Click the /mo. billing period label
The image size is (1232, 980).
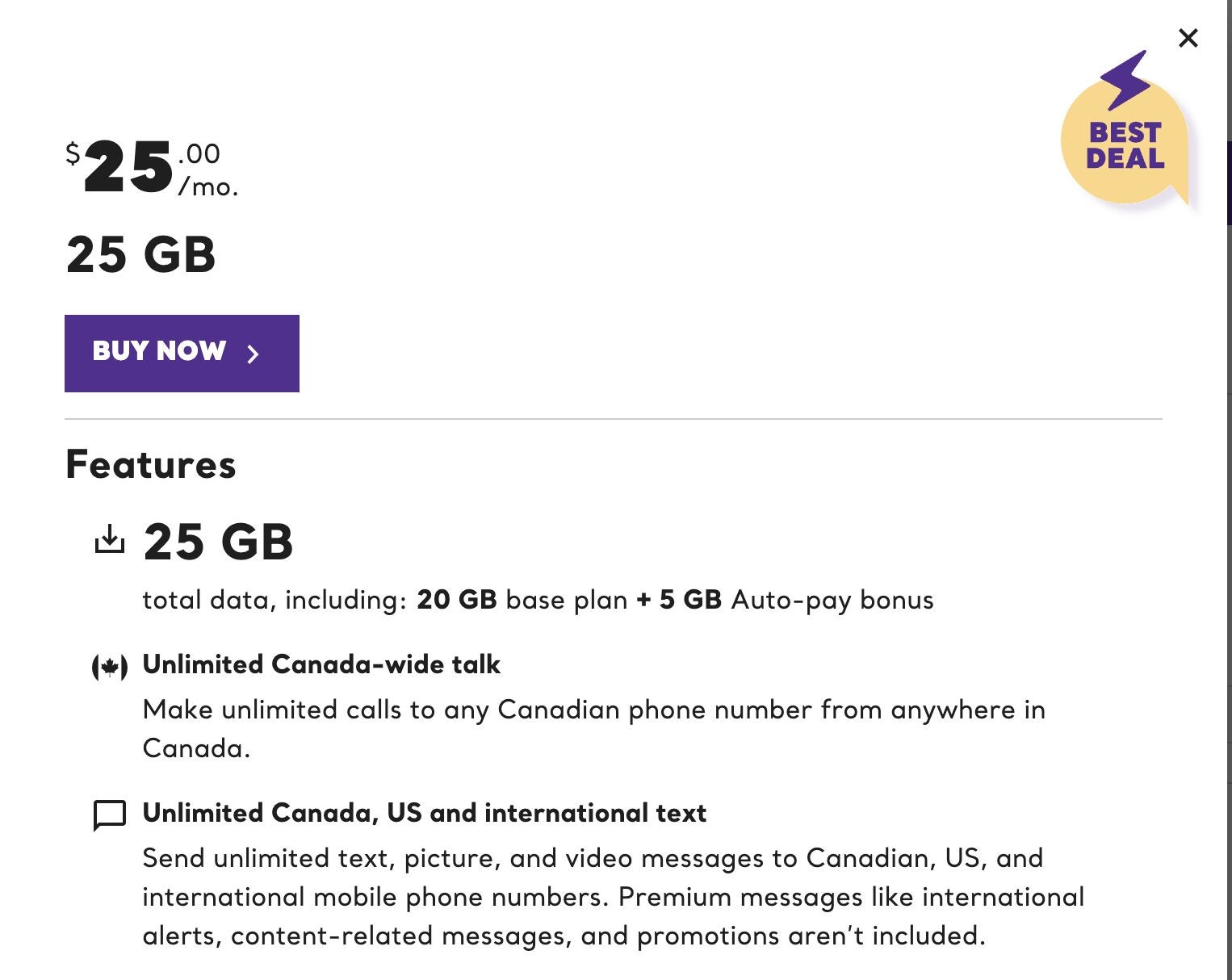coord(208,187)
